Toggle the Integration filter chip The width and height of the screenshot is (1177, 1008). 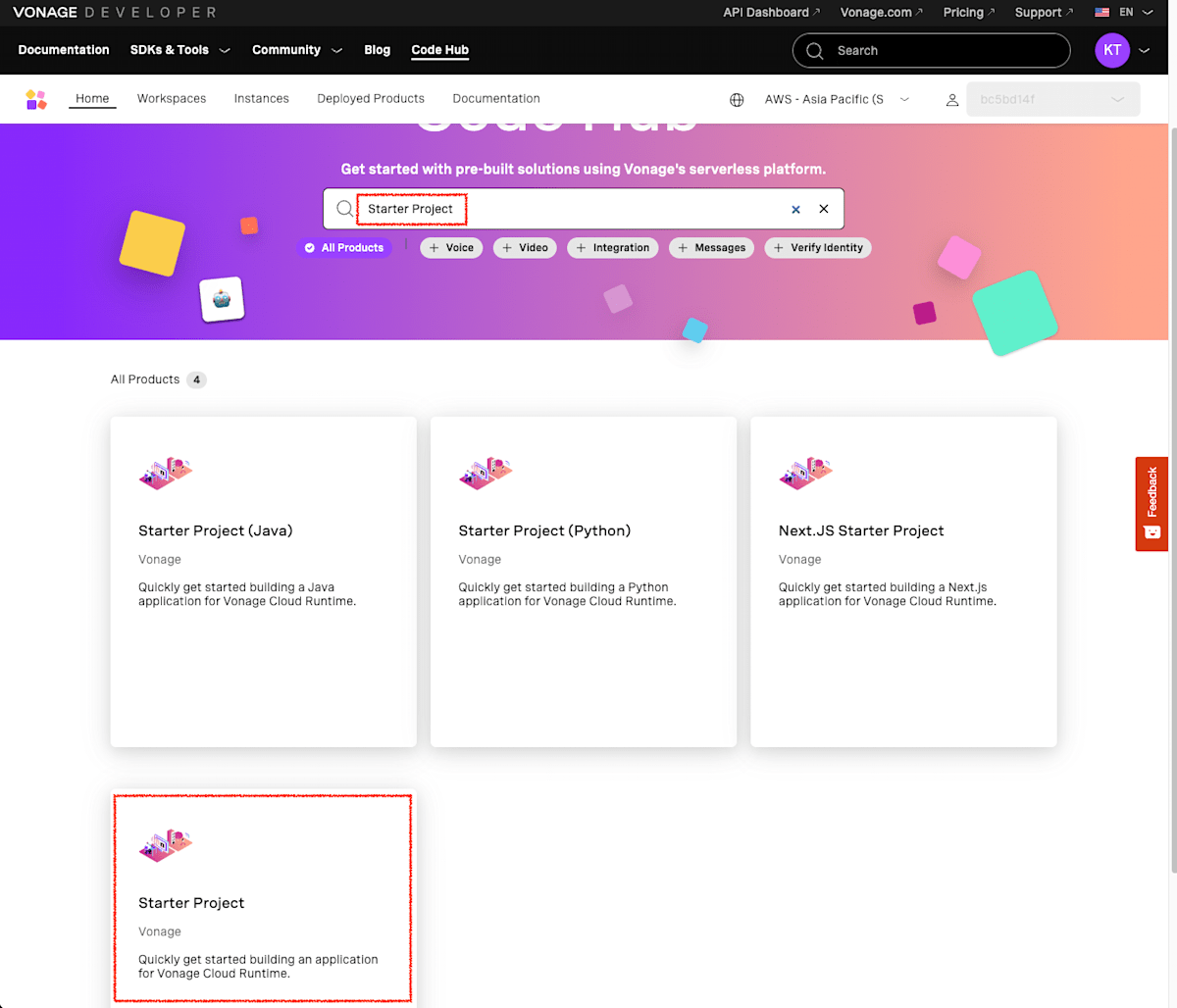point(612,248)
